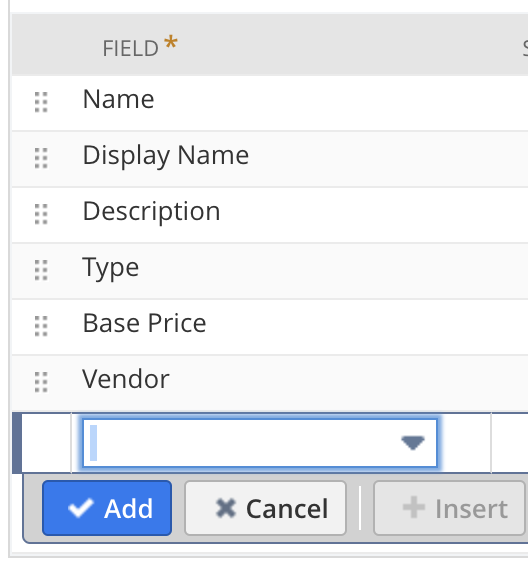528x584 pixels.
Task: Click the drag handle beside Vendor row
Action: 41,382
